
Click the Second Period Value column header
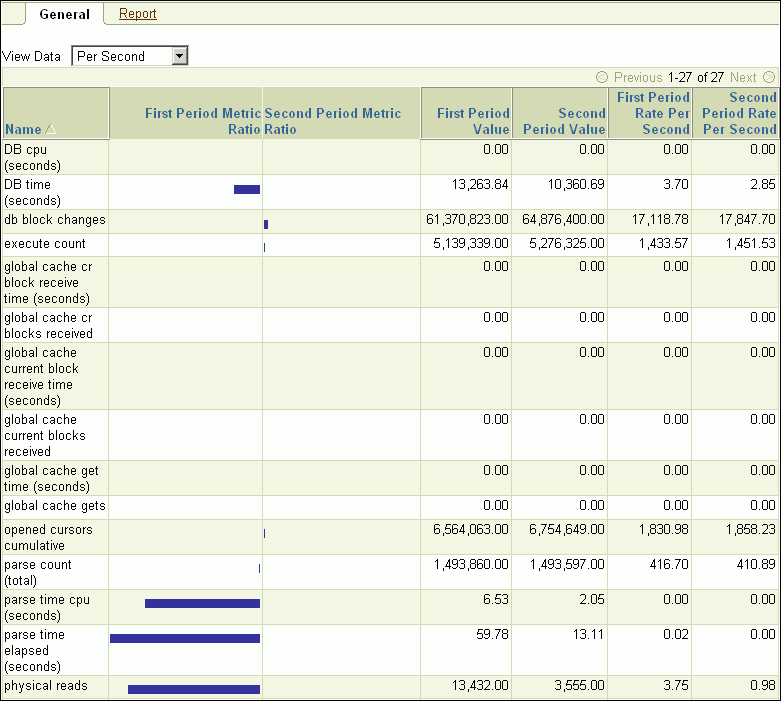click(x=565, y=121)
